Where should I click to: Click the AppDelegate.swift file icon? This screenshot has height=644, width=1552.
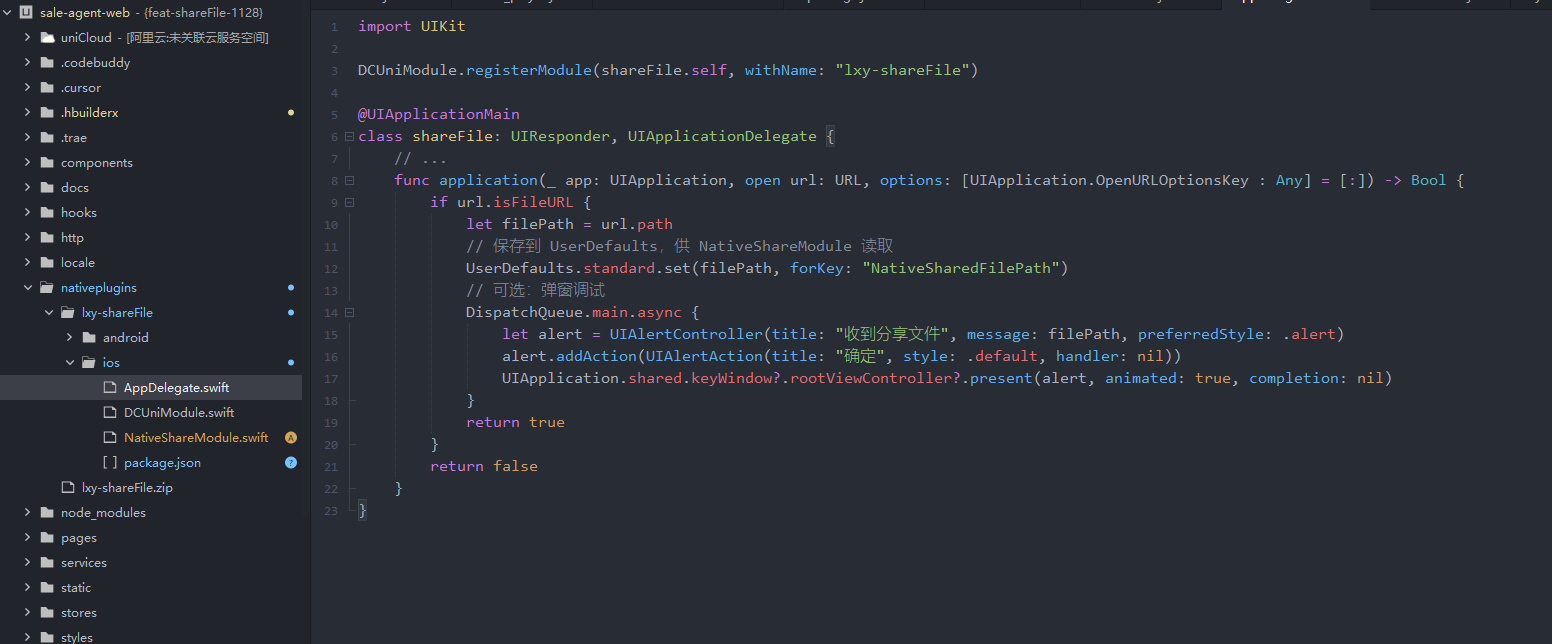(x=110, y=388)
